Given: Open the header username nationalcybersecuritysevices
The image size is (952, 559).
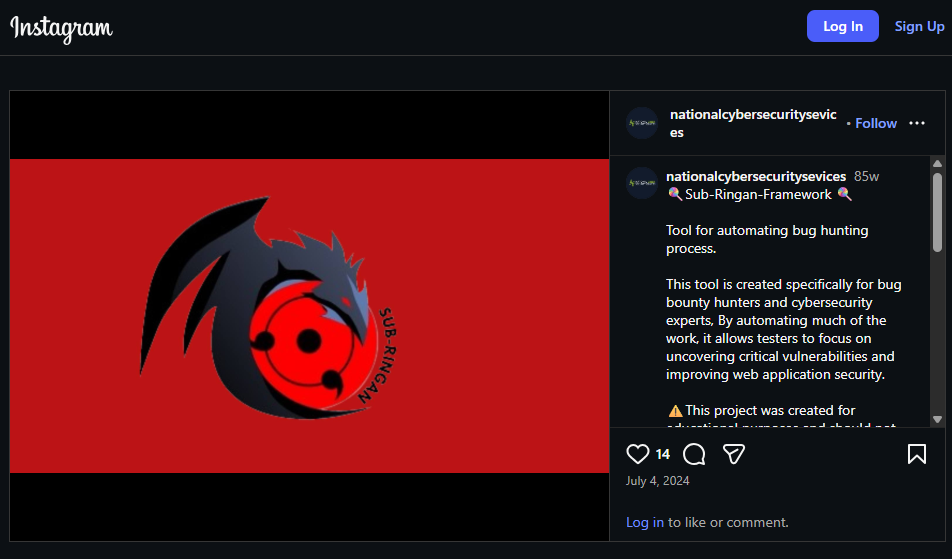Looking at the screenshot, I should 753,123.
